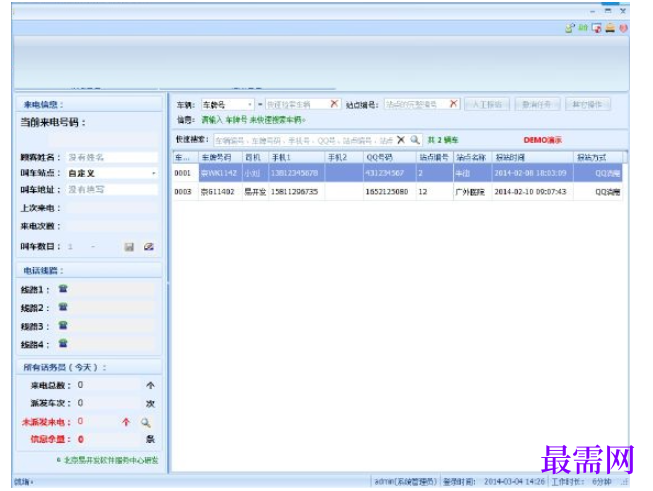Click the 报班时间 column header
This screenshot has height=491, width=653.
(532, 157)
